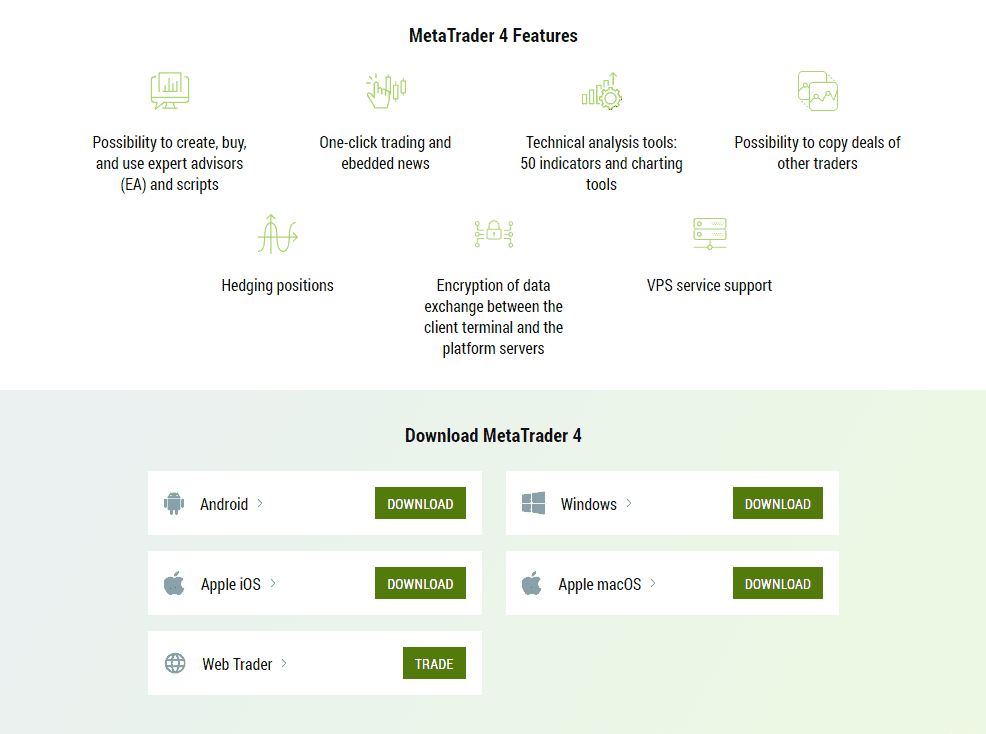This screenshot has width=986, height=734.
Task: Open the Android platform link
Action: (224, 504)
